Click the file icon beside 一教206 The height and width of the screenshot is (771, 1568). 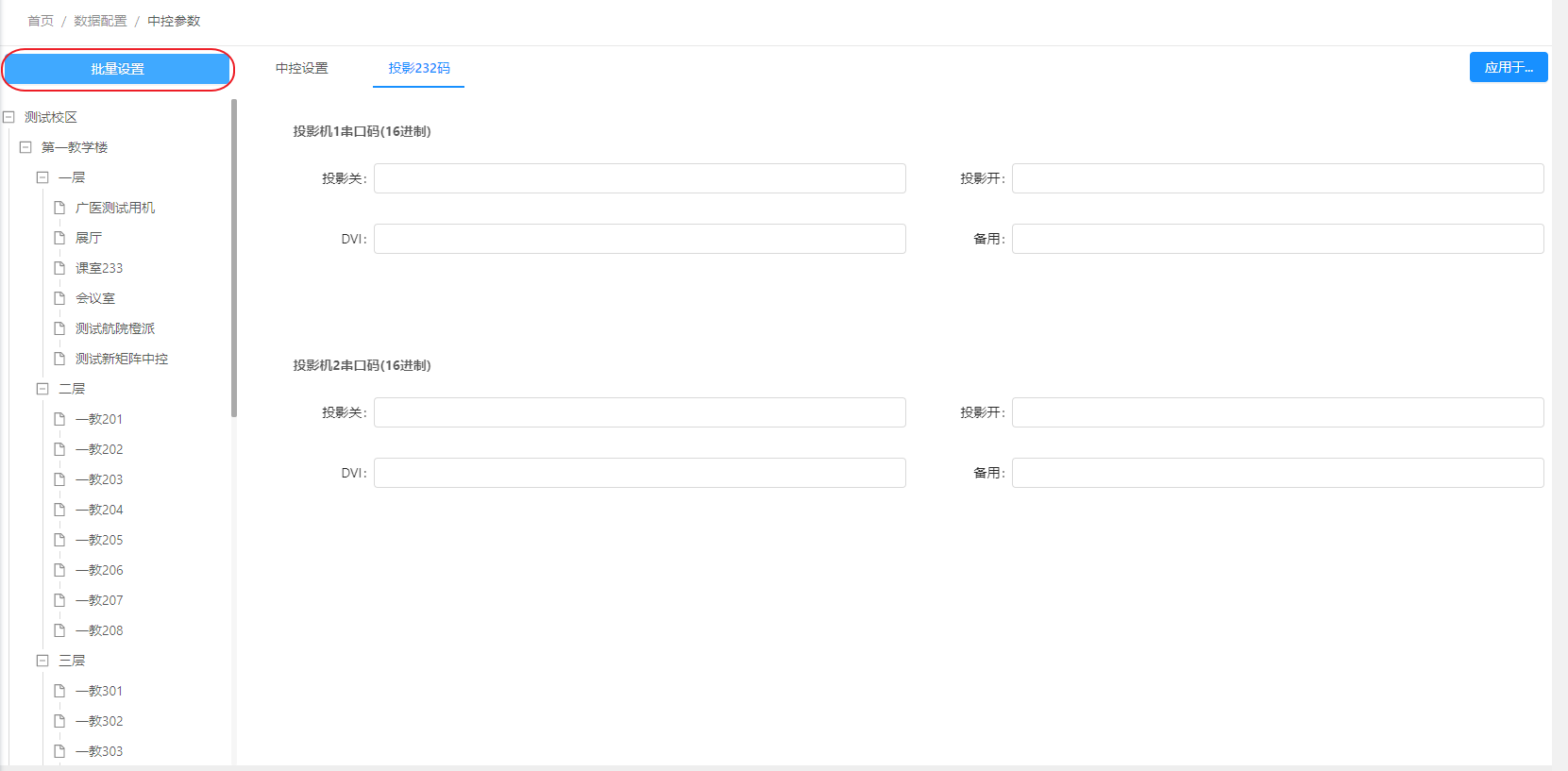click(59, 570)
